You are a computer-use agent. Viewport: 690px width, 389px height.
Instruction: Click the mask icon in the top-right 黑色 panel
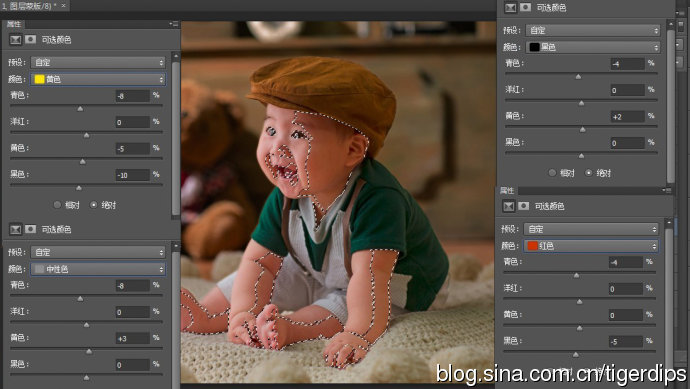coord(525,7)
